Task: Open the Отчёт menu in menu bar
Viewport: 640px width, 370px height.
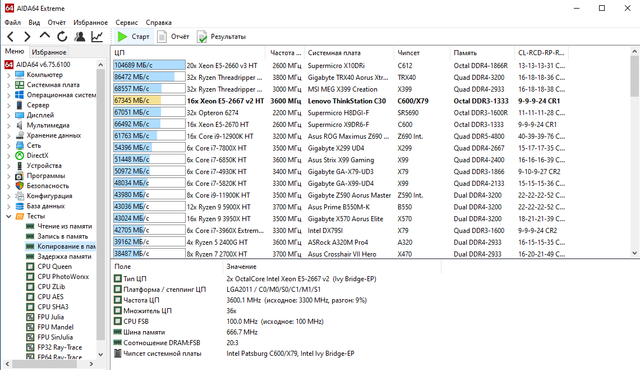Action: coord(57,22)
